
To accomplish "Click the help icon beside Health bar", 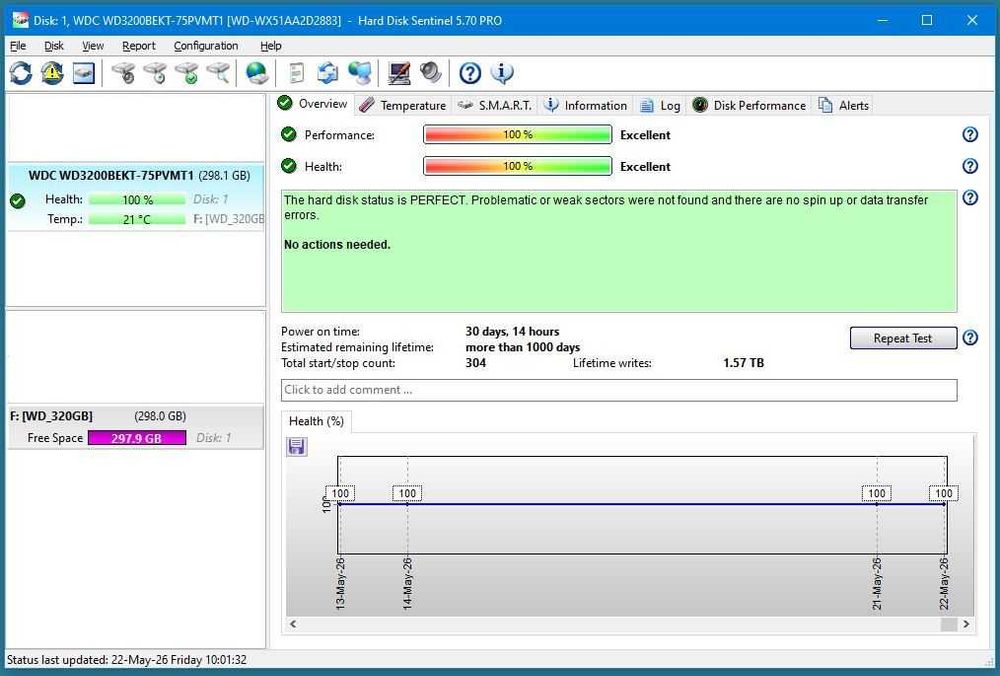I will point(970,166).
